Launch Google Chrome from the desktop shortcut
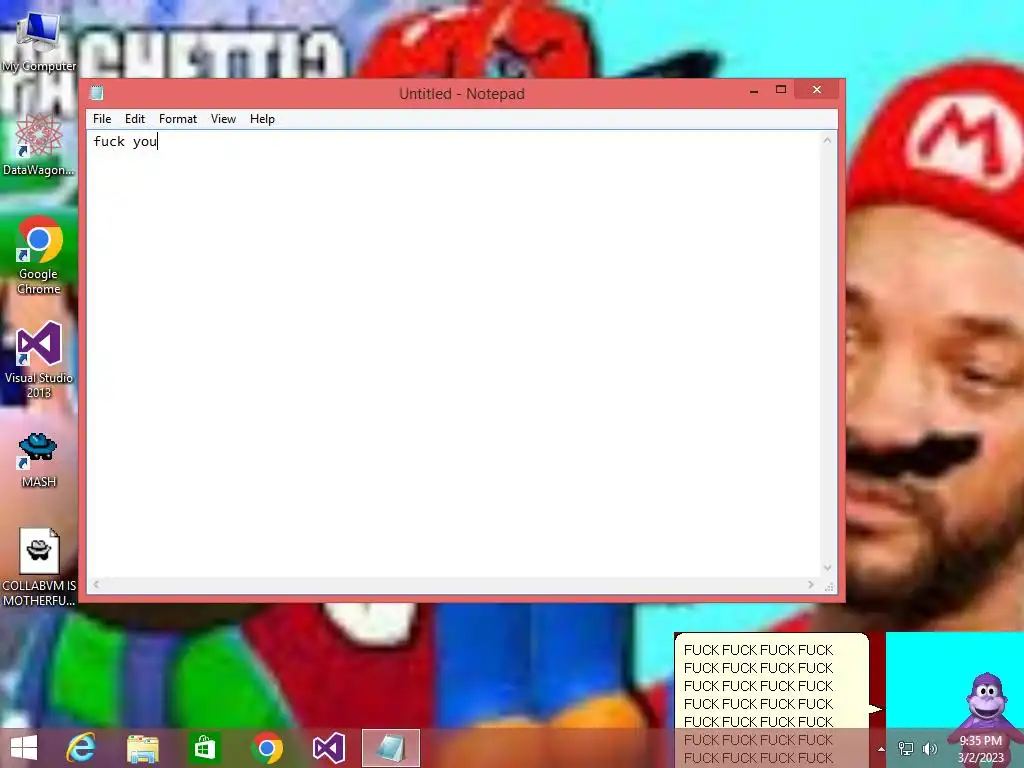This screenshot has width=1024, height=768. point(39,255)
